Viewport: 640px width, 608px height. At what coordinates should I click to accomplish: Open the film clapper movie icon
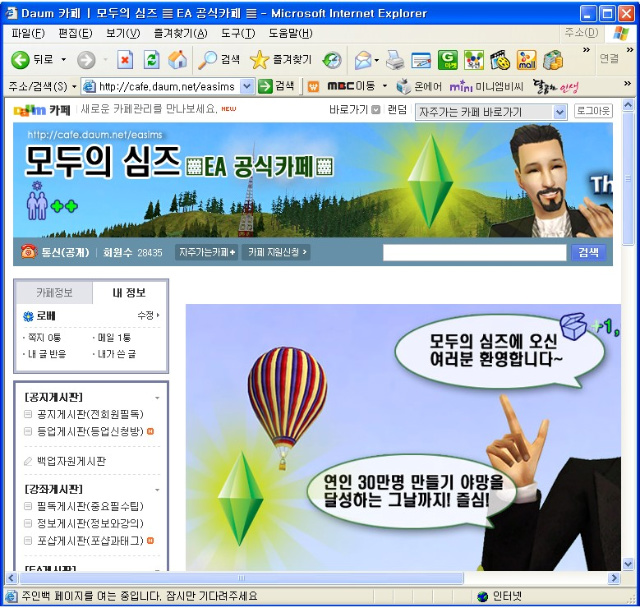point(500,60)
